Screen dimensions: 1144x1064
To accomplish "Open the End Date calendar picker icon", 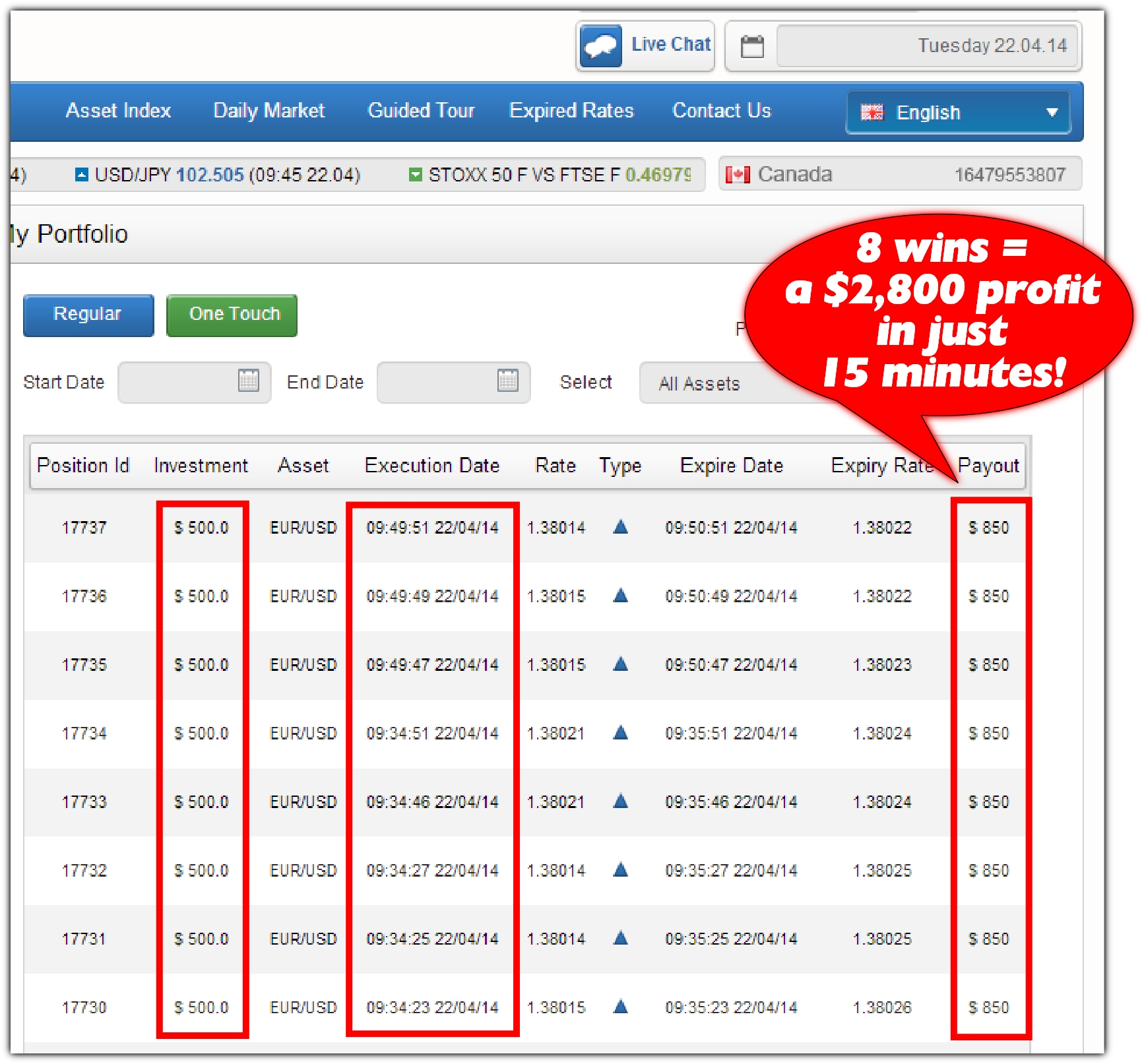I will click(x=508, y=381).
